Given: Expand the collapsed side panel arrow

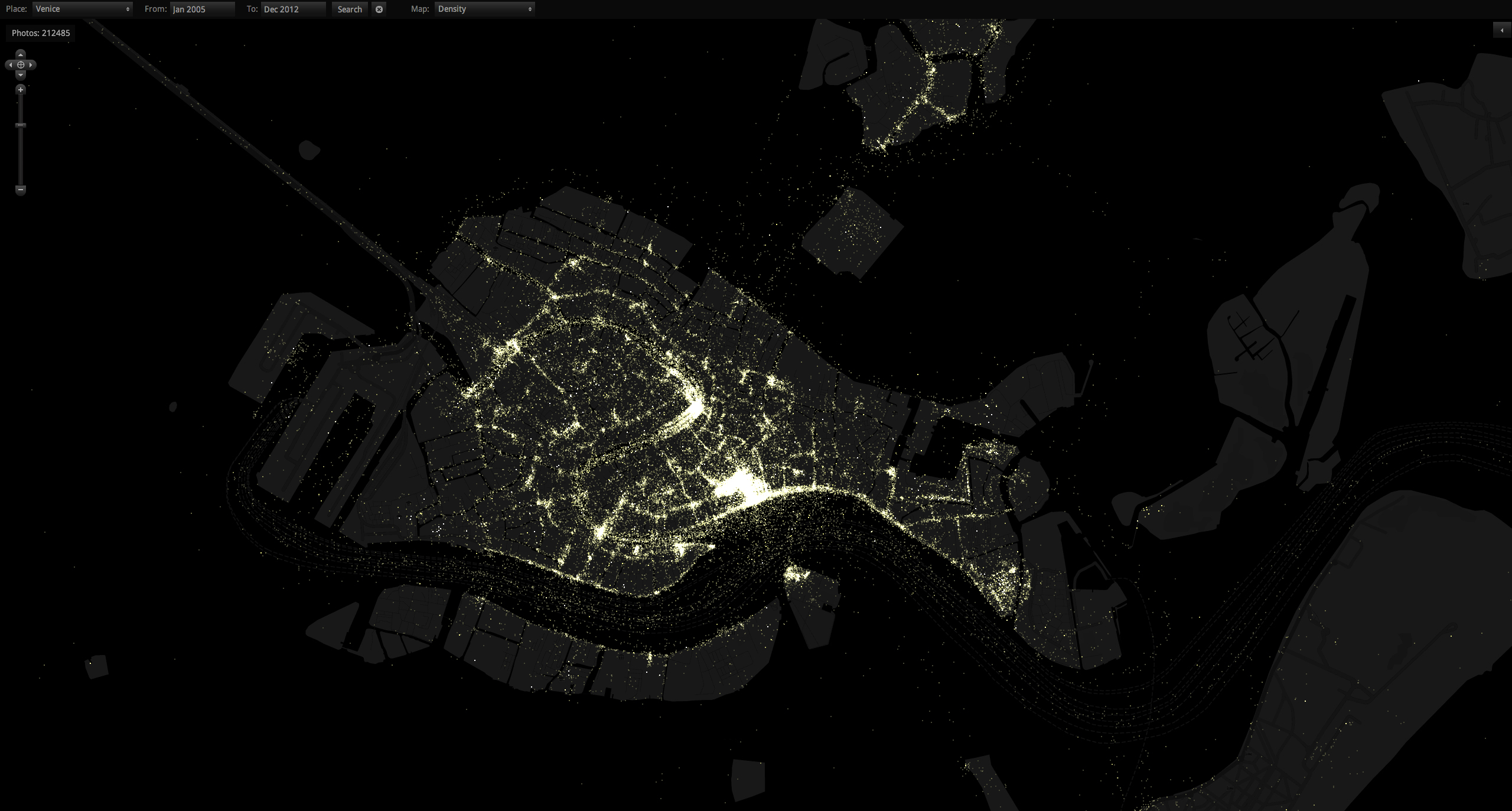Looking at the screenshot, I should (1502, 30).
